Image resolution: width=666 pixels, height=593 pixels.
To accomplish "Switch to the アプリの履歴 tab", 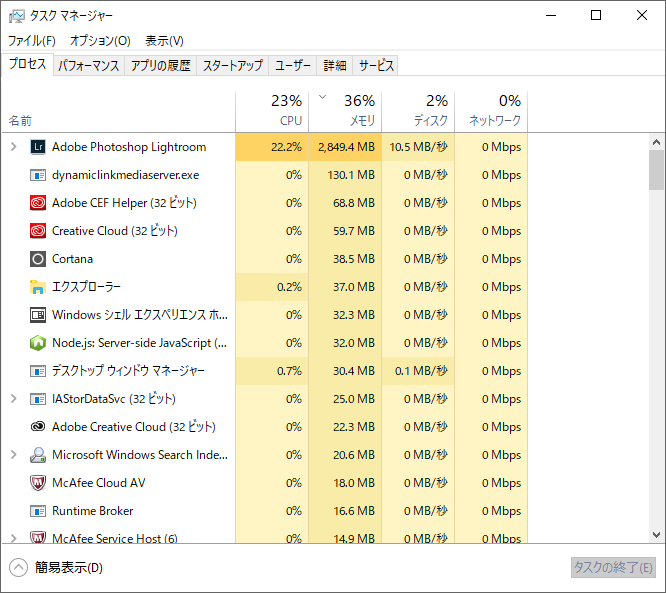I will [x=161, y=65].
